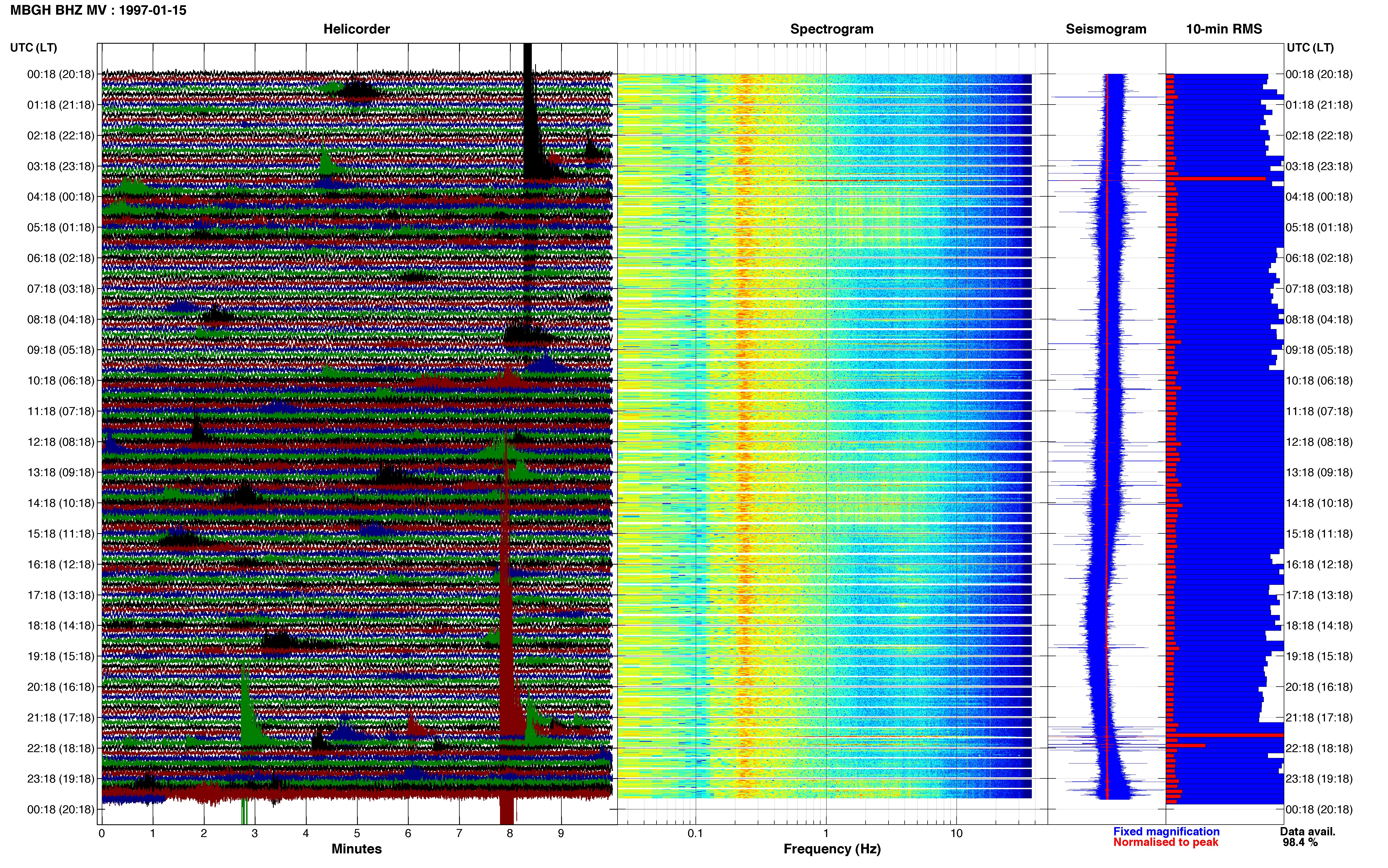Select '16:18 (12:18)' on the Helicorder time axis

coord(61,564)
